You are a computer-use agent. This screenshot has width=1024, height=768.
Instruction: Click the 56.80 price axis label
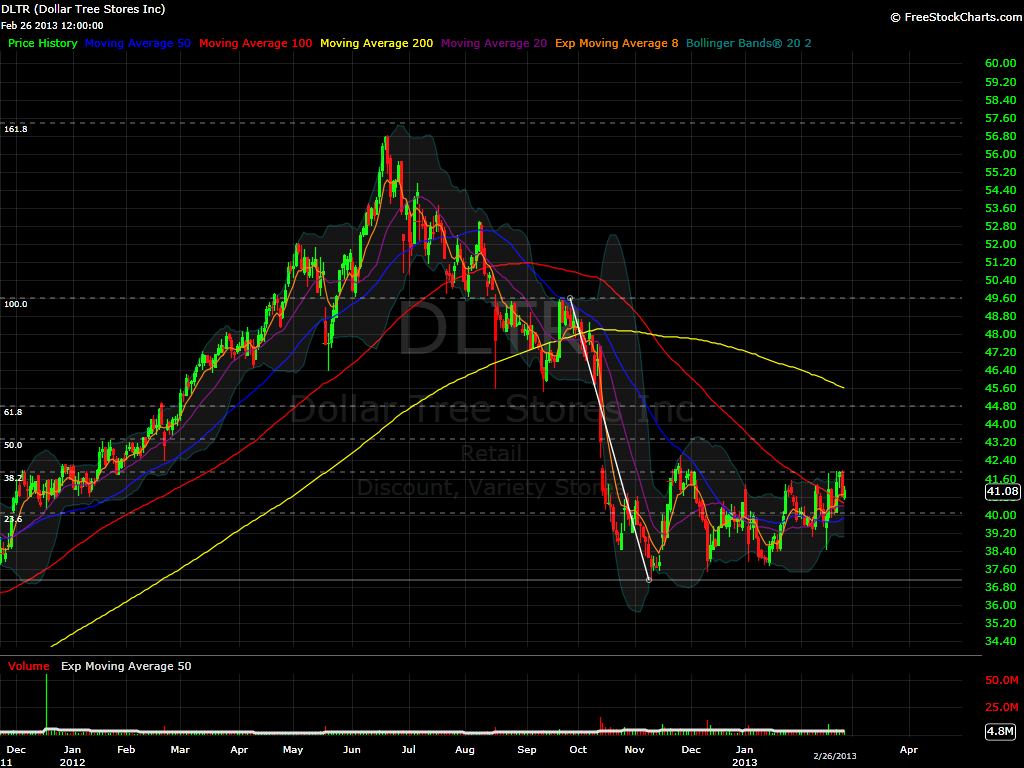pyautogui.click(x=1000, y=136)
